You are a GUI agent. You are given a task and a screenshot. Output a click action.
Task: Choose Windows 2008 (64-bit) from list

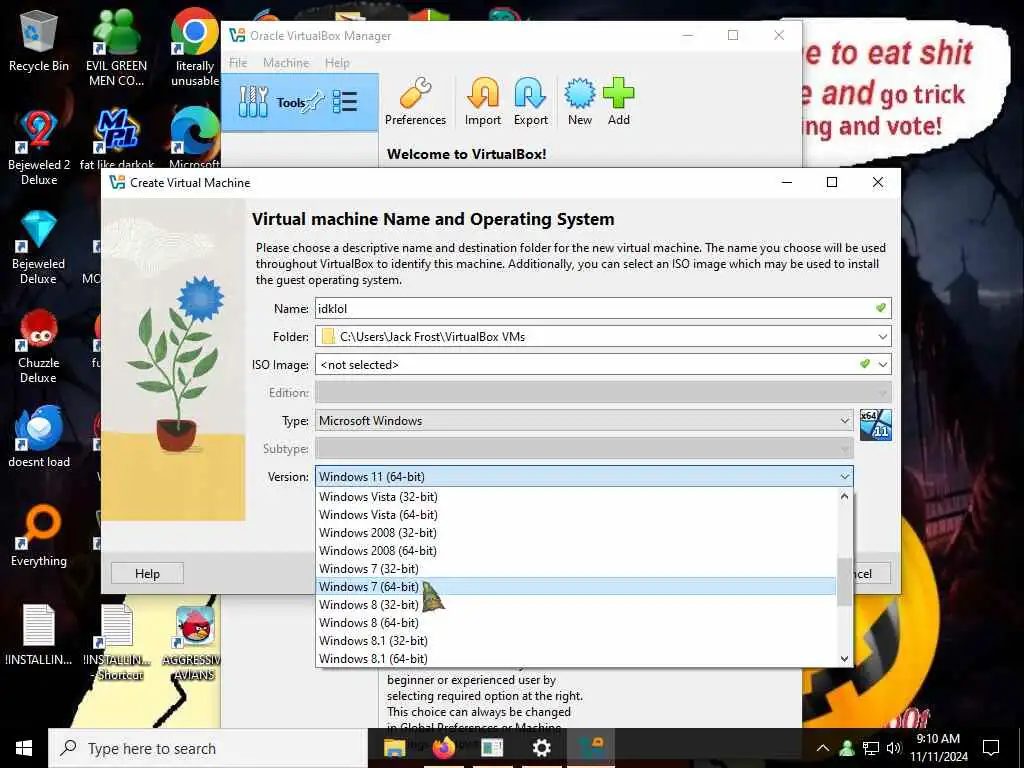(576, 551)
